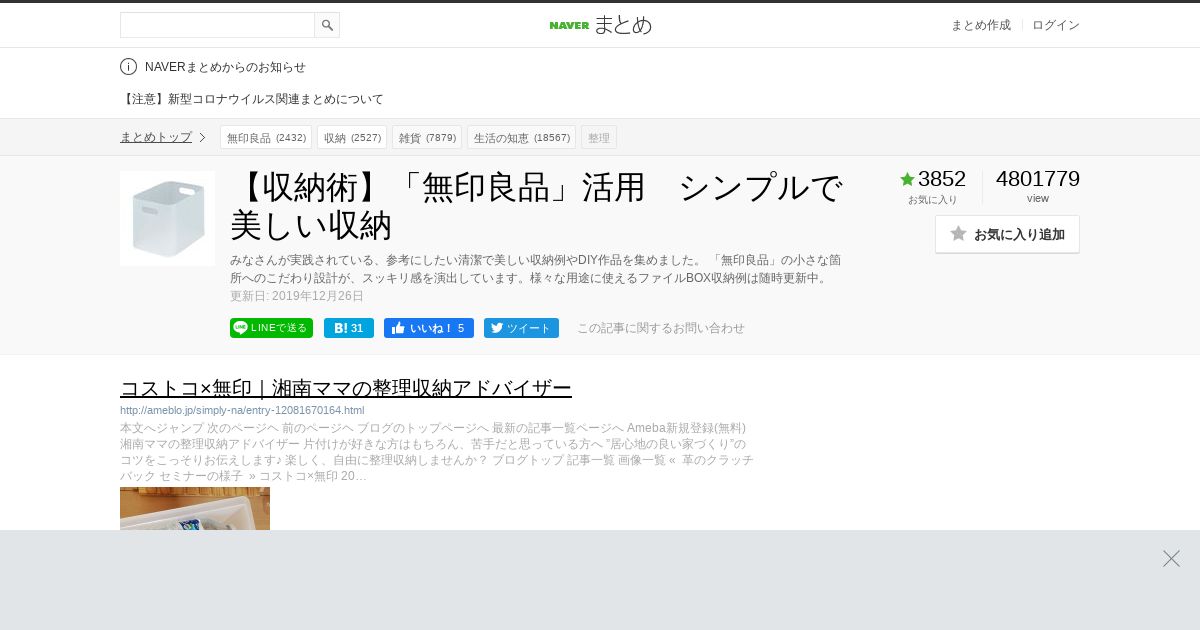
Task: Open the ameblo.jp entry URL link
Action: point(242,410)
